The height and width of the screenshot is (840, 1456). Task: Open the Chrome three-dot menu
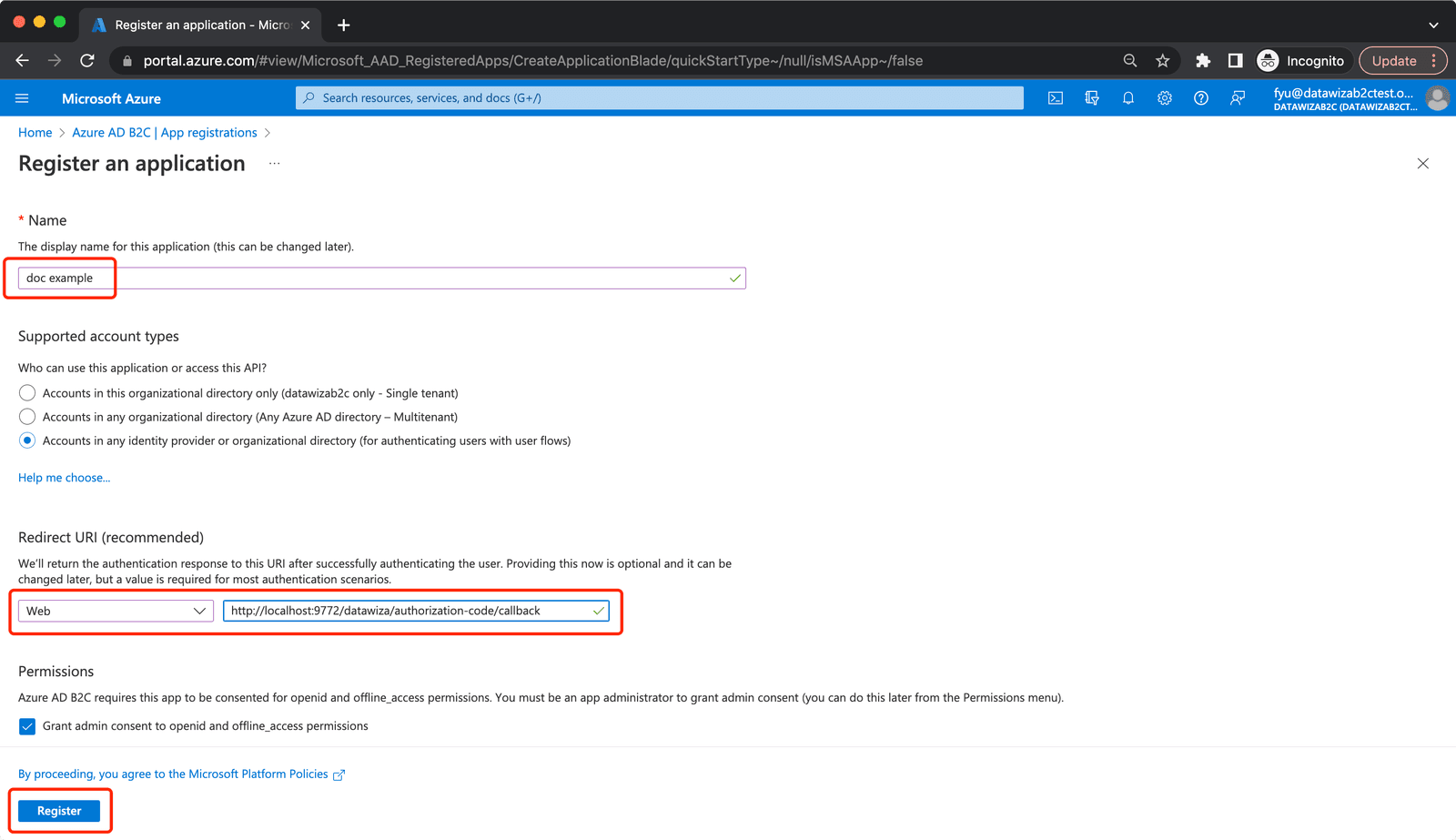tap(1434, 61)
